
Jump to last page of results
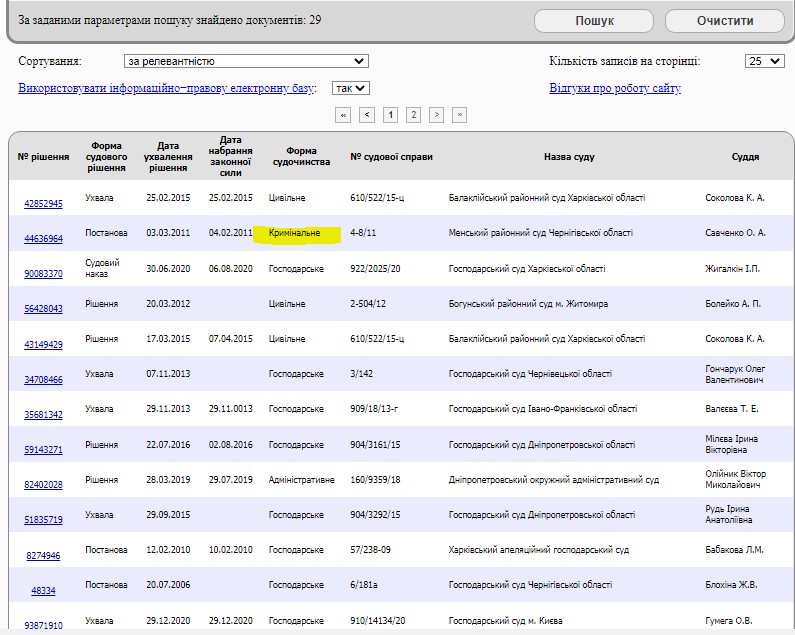pos(459,115)
